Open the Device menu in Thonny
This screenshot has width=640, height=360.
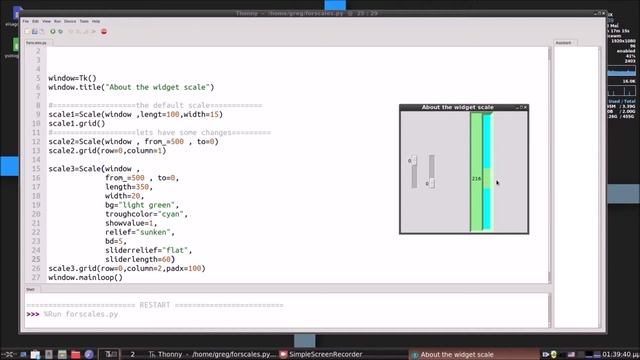(x=70, y=21)
